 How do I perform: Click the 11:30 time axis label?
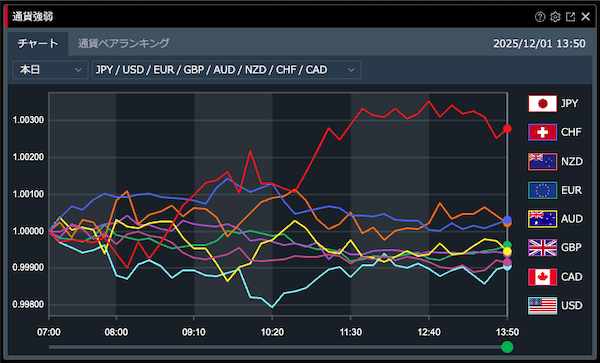click(351, 332)
